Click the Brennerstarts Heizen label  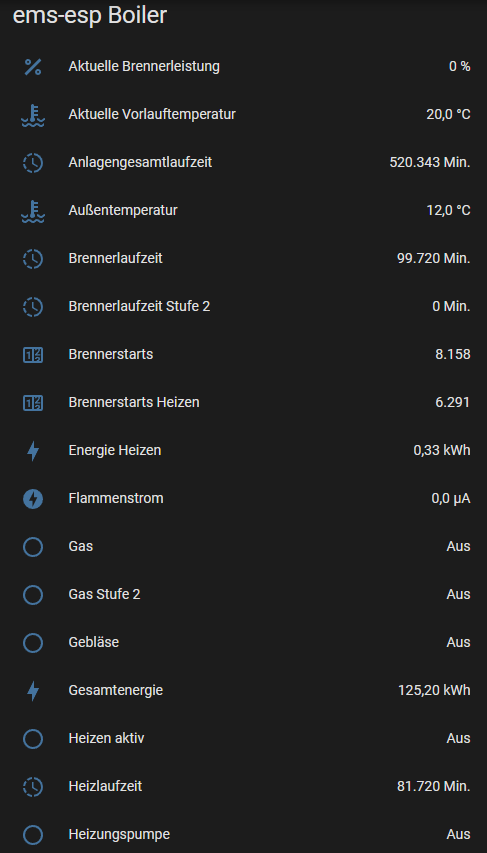(x=134, y=403)
